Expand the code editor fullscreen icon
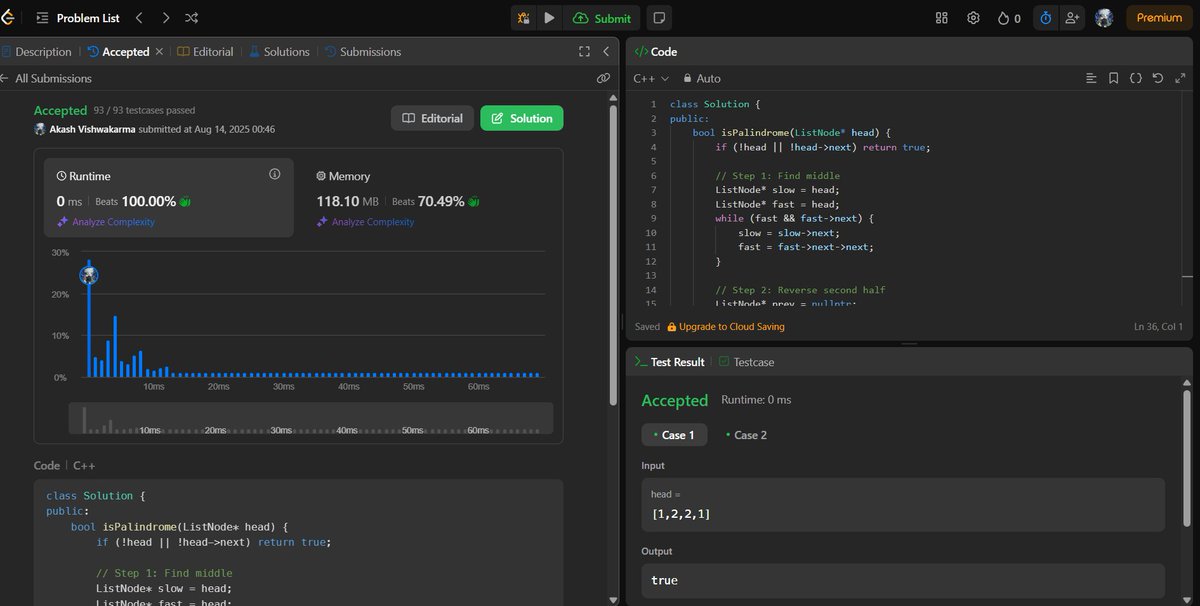Viewport: 1200px width, 606px height. (x=1180, y=78)
